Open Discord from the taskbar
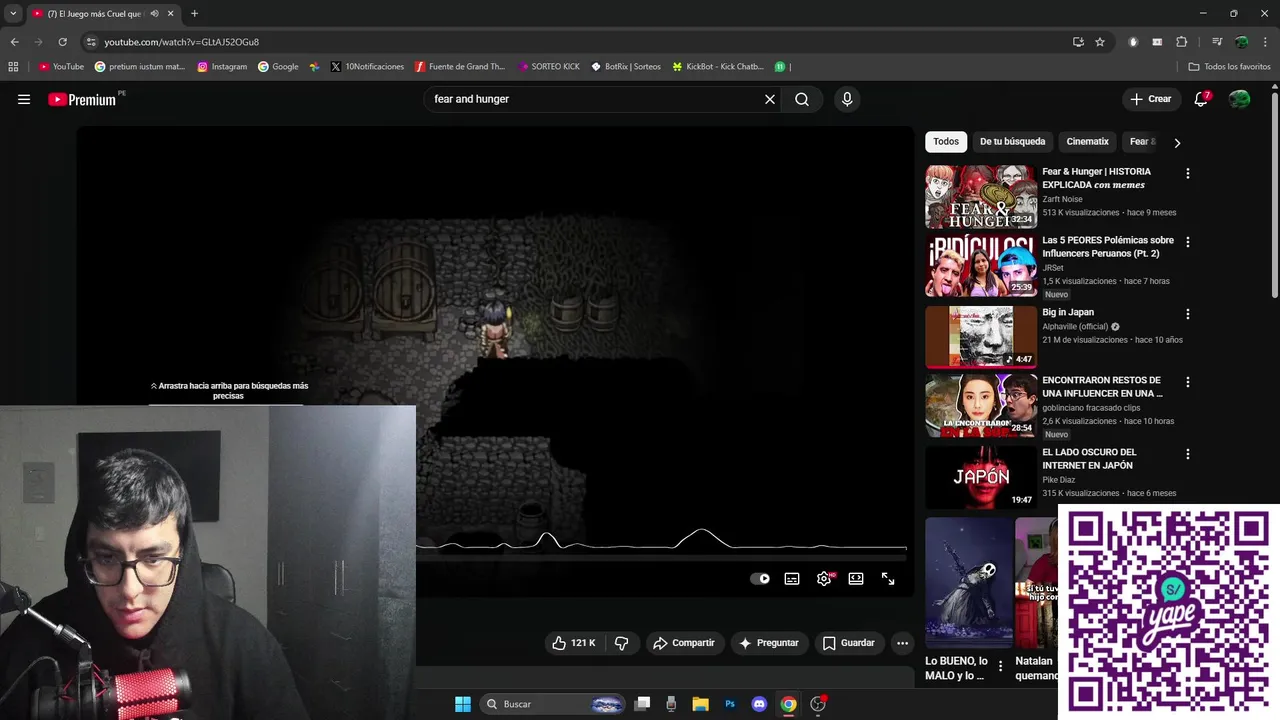The width and height of the screenshot is (1280, 720). 759,704
